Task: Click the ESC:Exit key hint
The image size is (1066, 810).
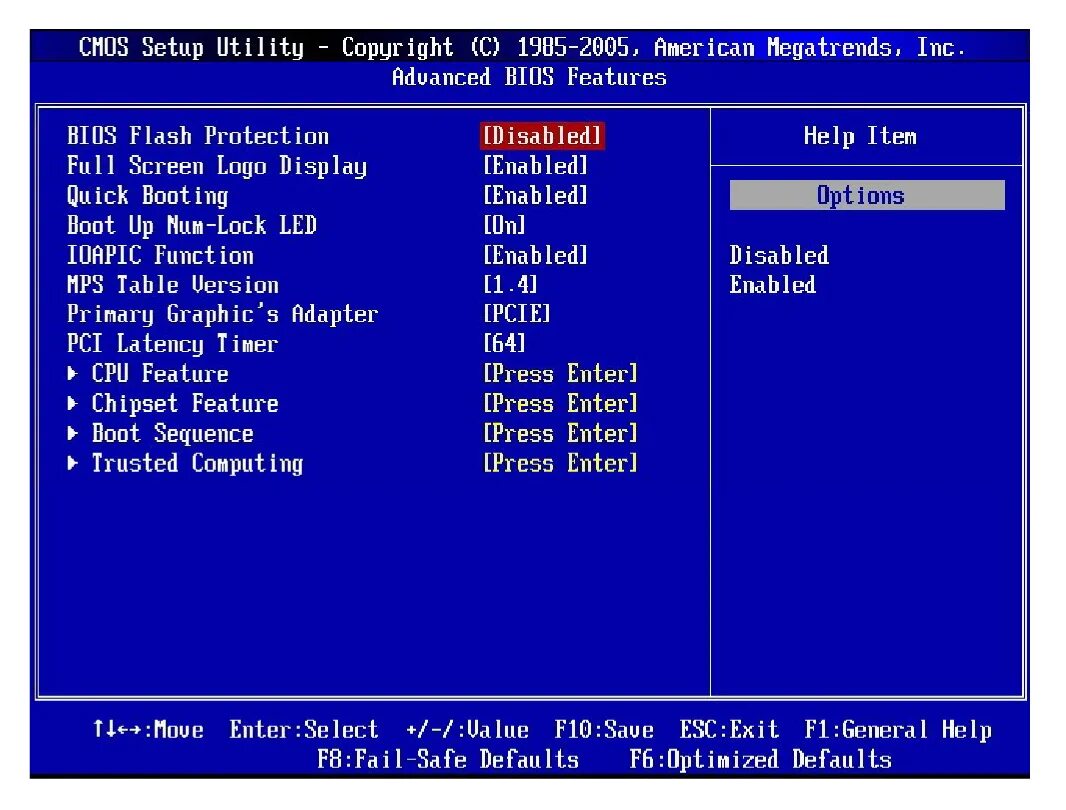Action: coord(729,730)
